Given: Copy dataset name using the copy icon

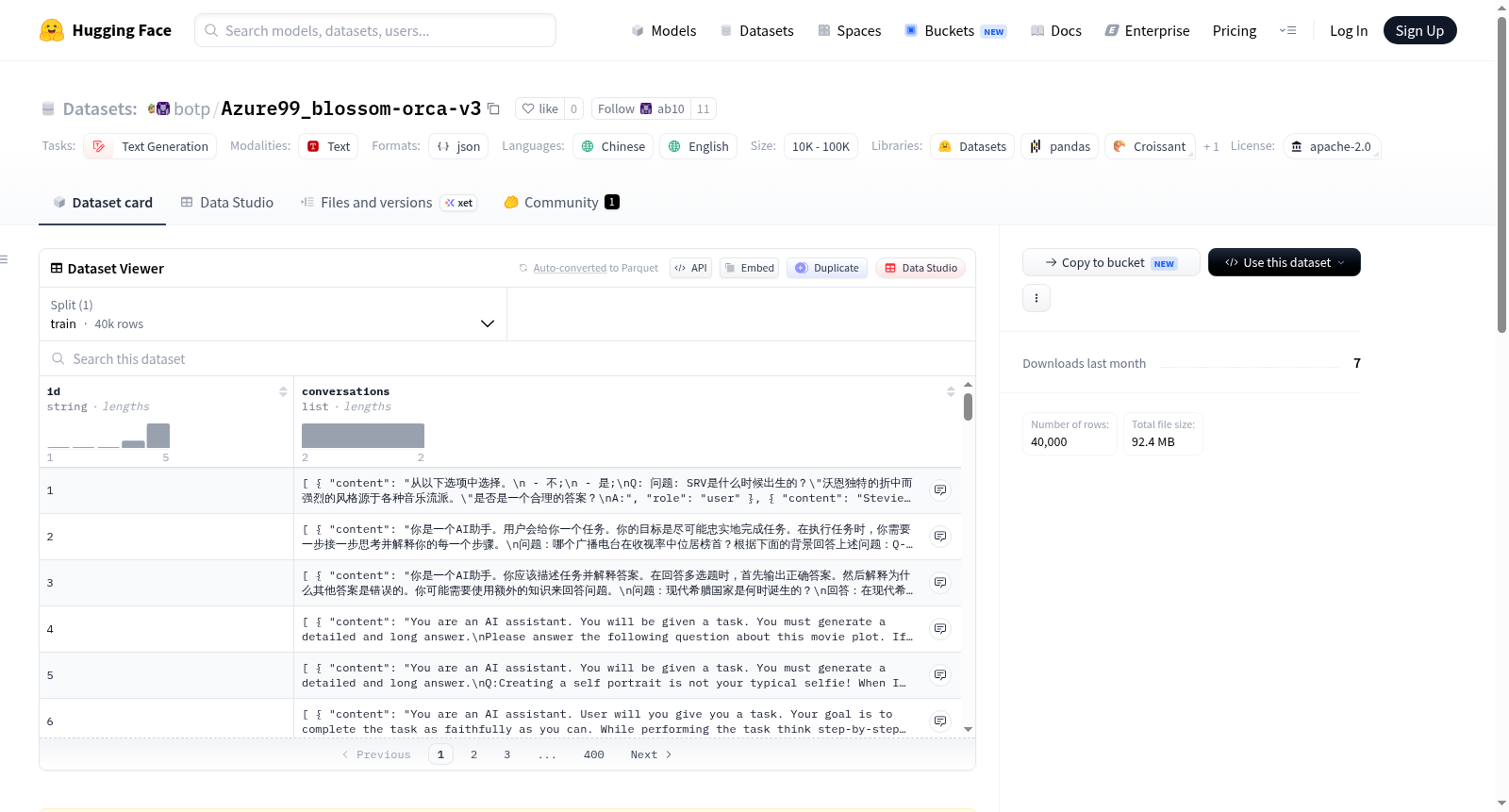Looking at the screenshot, I should click(x=493, y=108).
